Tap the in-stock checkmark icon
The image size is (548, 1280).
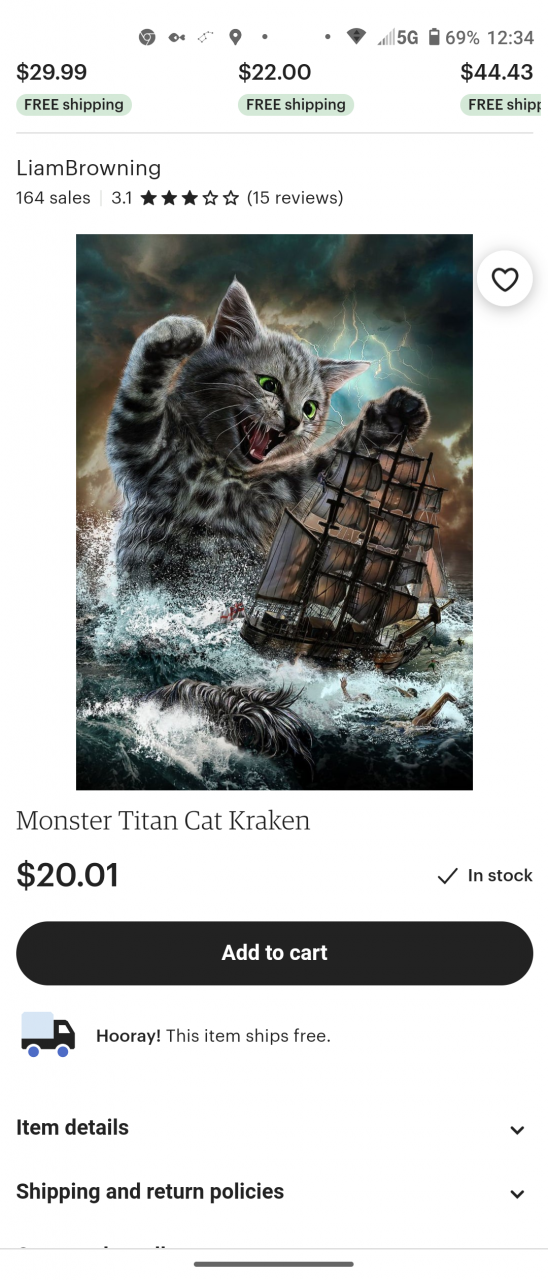pos(447,876)
